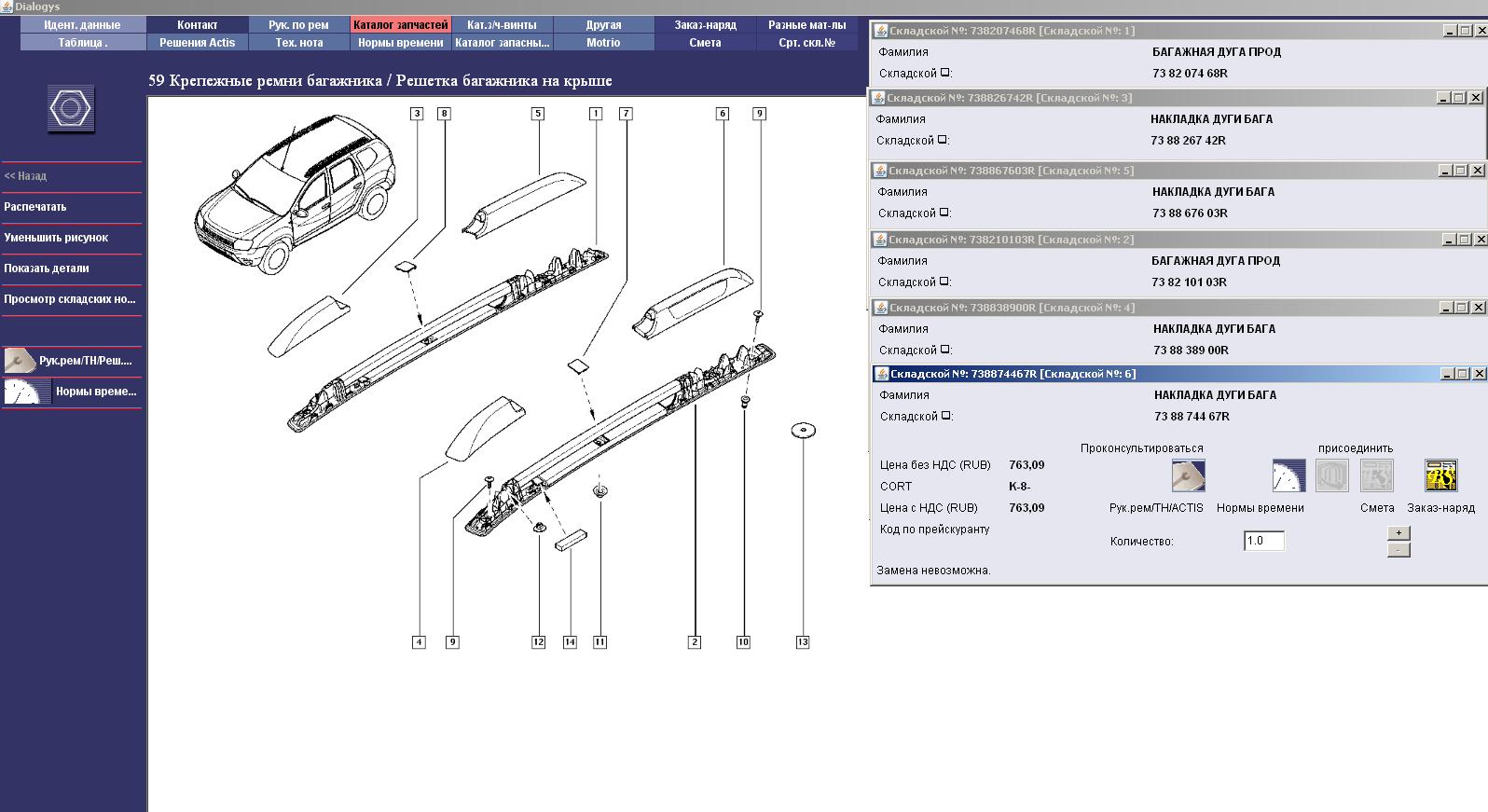The image size is (1488, 812).
Task: Open the Каталог запчастей tab
Action: pos(401,25)
